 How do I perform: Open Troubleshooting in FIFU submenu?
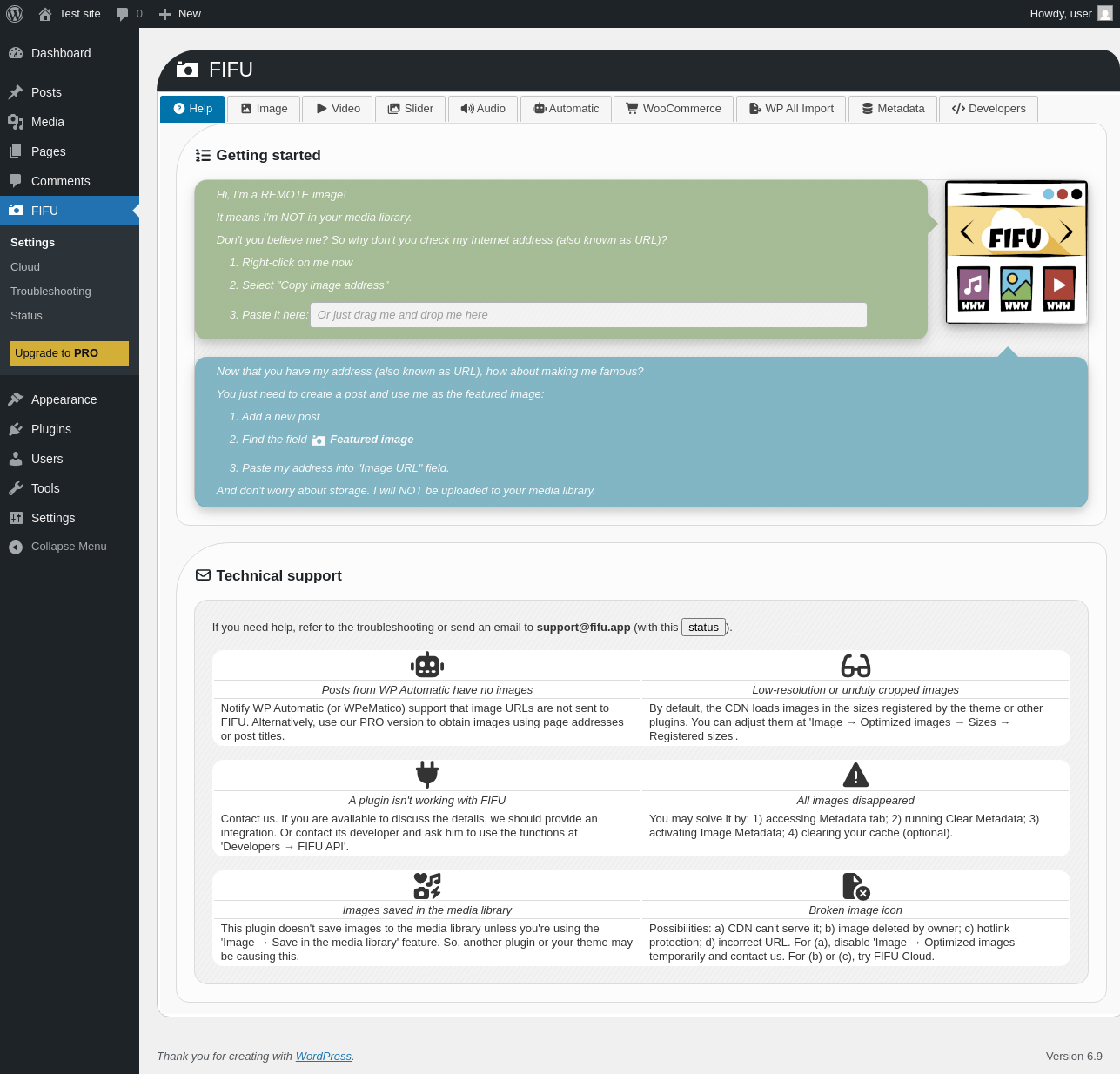pyautogui.click(x=50, y=292)
